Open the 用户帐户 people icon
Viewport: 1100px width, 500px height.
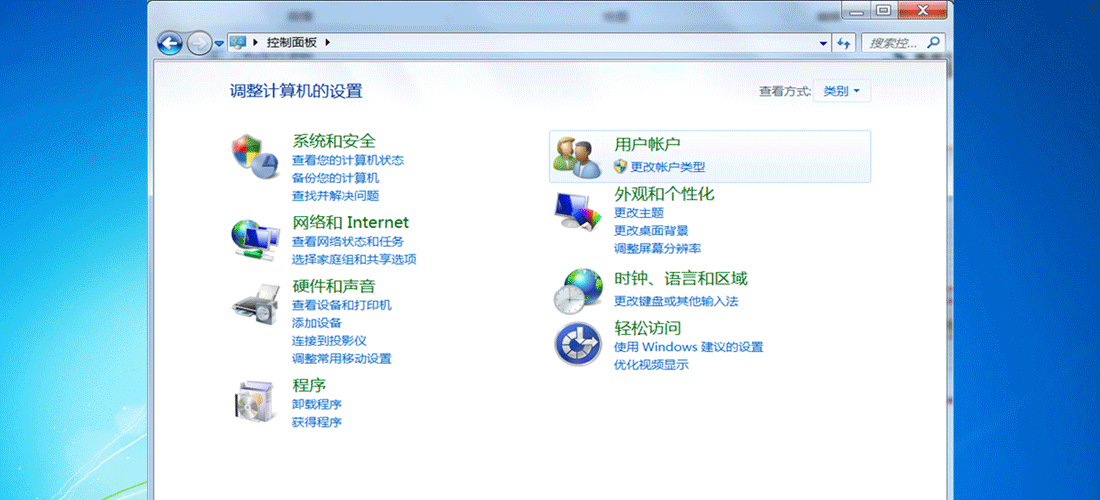click(577, 158)
